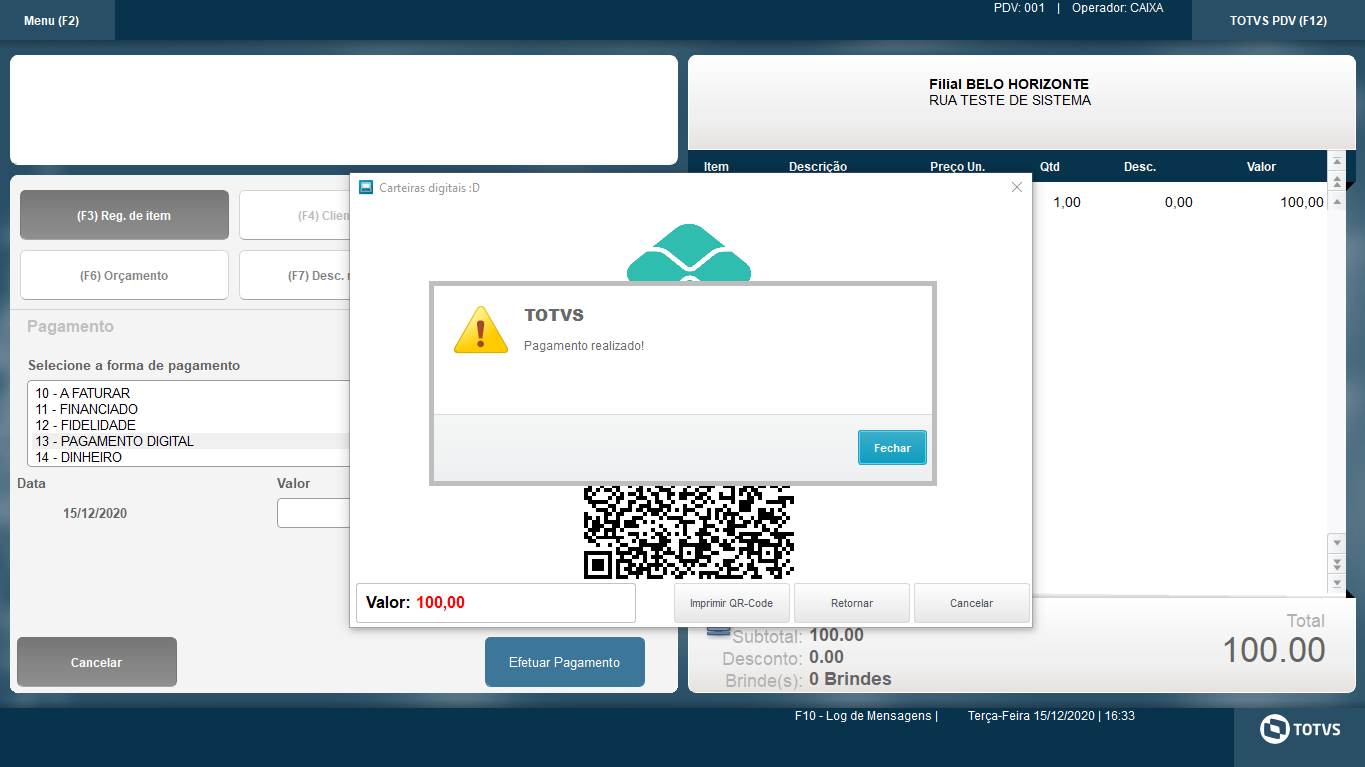Click the Desc. column header
This screenshot has height=767, width=1365.
click(1140, 167)
